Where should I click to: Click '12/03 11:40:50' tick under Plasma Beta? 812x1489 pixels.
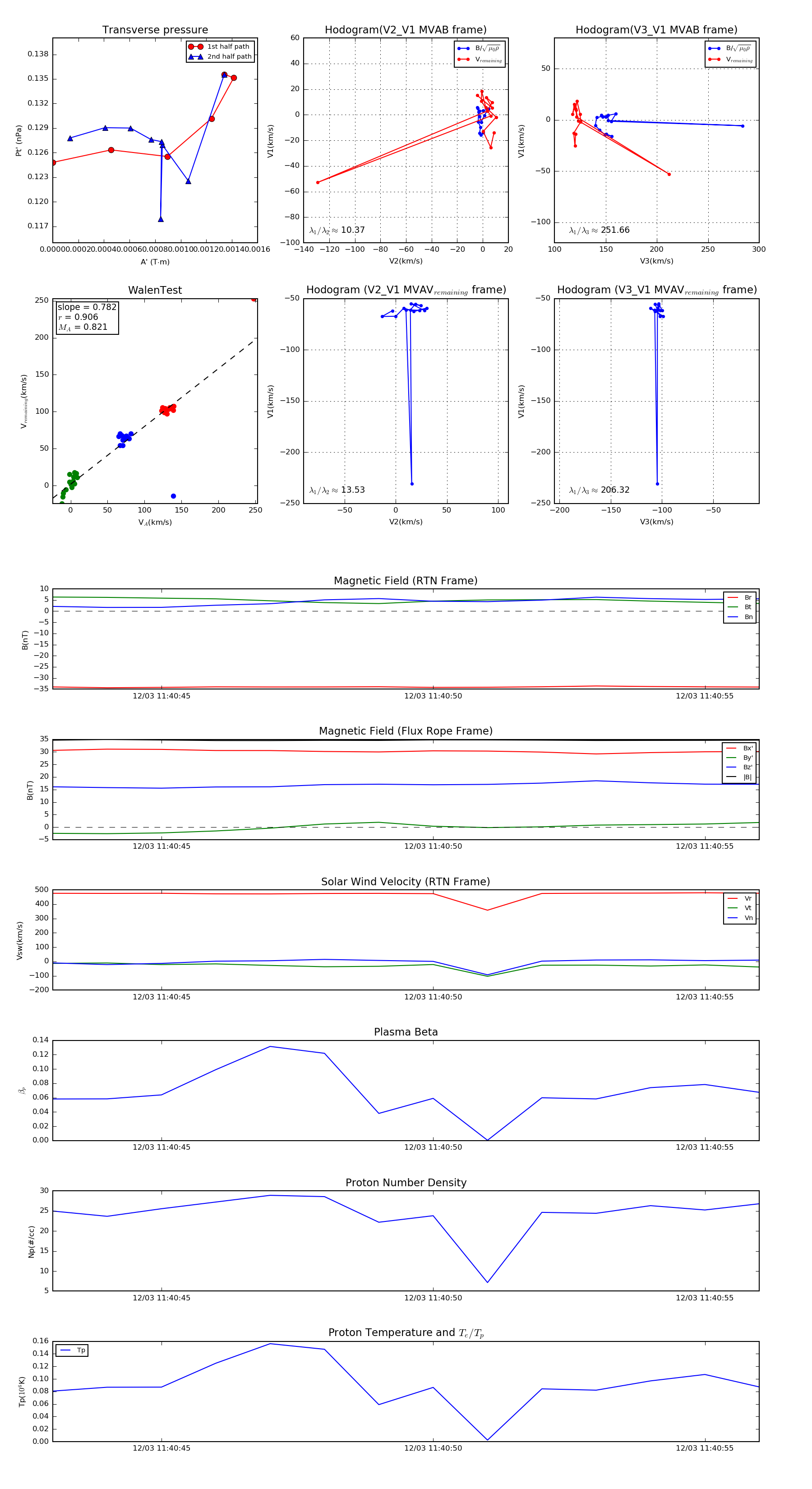point(433,1147)
